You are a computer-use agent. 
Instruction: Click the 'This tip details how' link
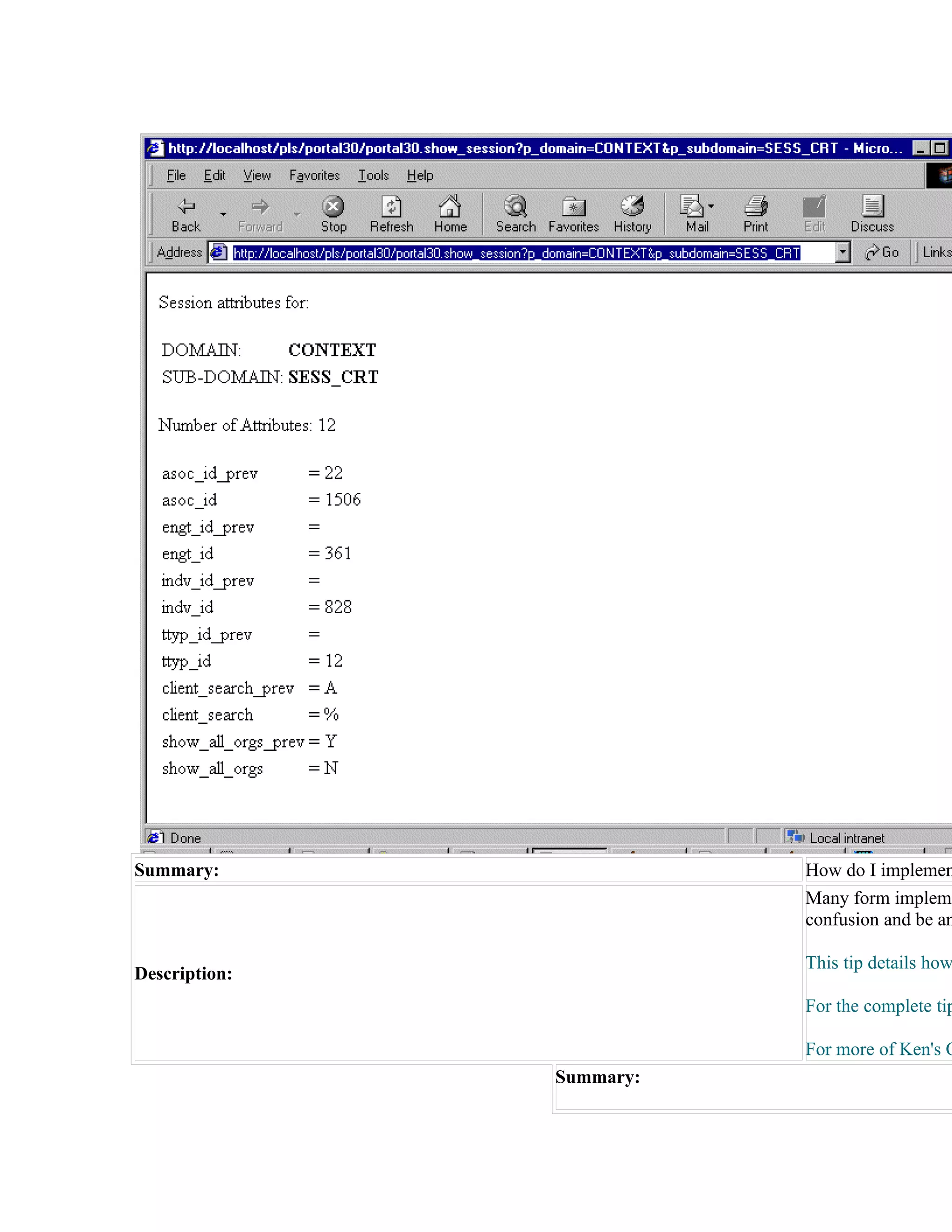[878, 962]
